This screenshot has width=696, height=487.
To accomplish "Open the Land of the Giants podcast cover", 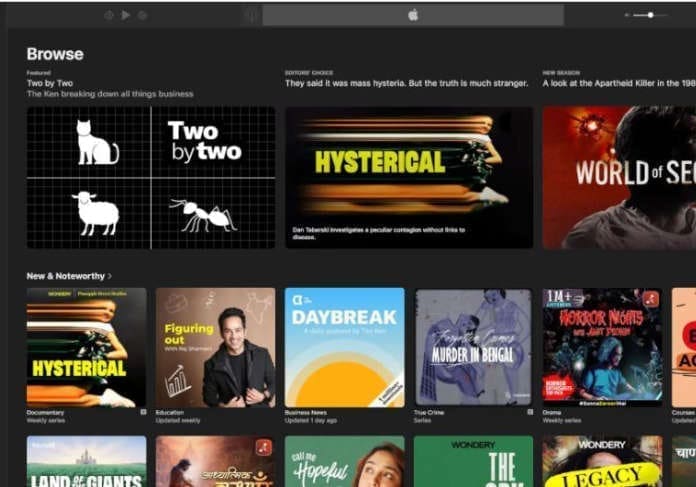I will point(87,461).
